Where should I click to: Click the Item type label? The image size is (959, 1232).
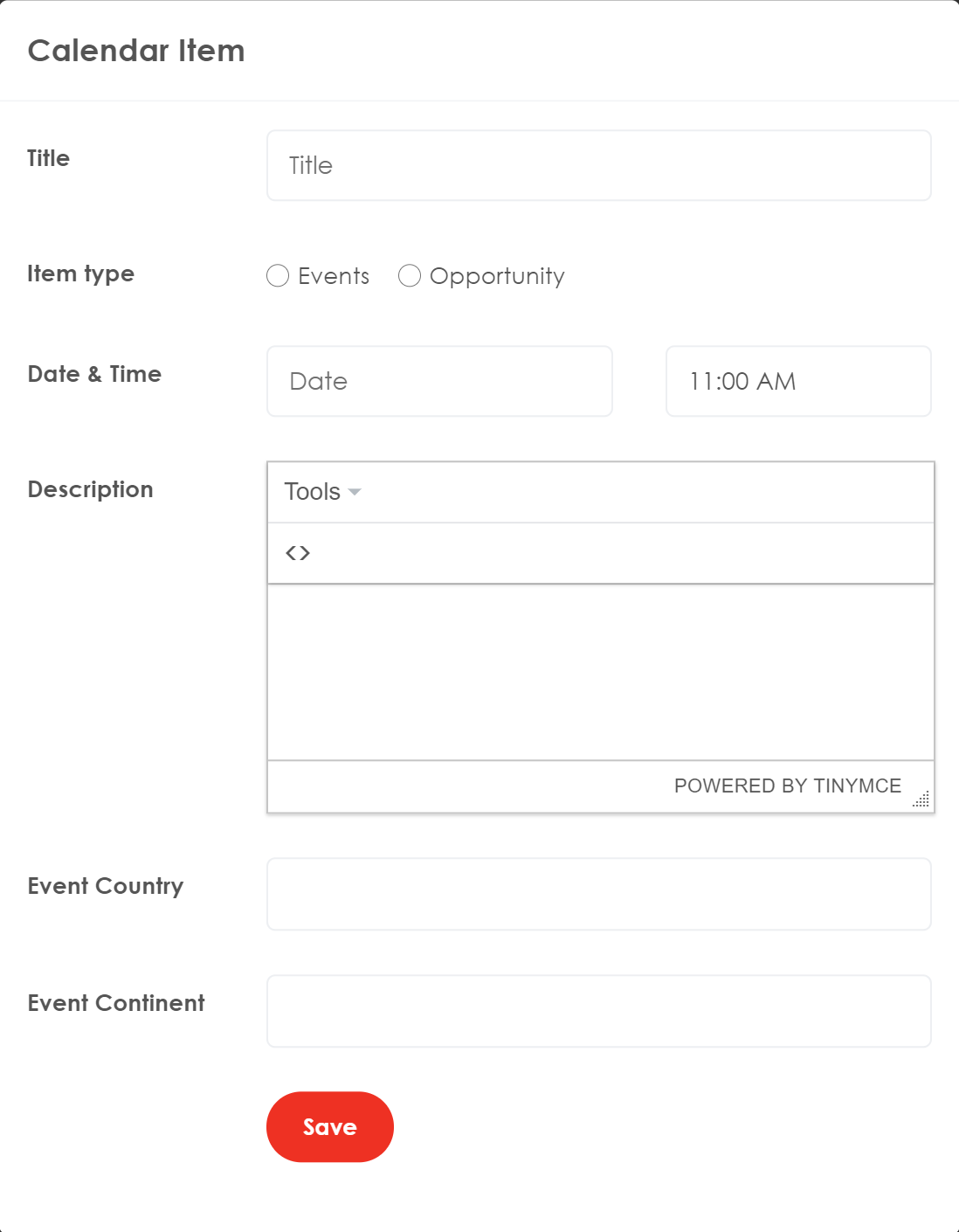point(81,273)
